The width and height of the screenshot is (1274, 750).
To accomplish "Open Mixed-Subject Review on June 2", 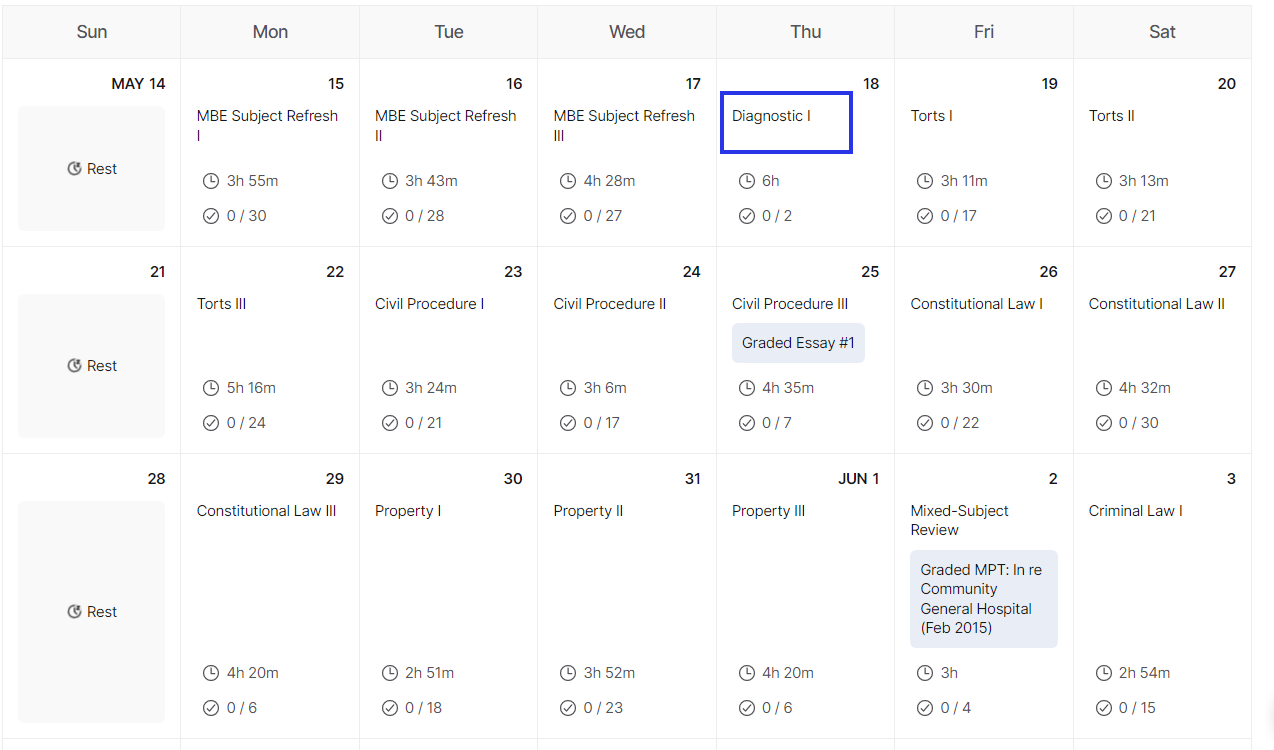I will (x=959, y=520).
